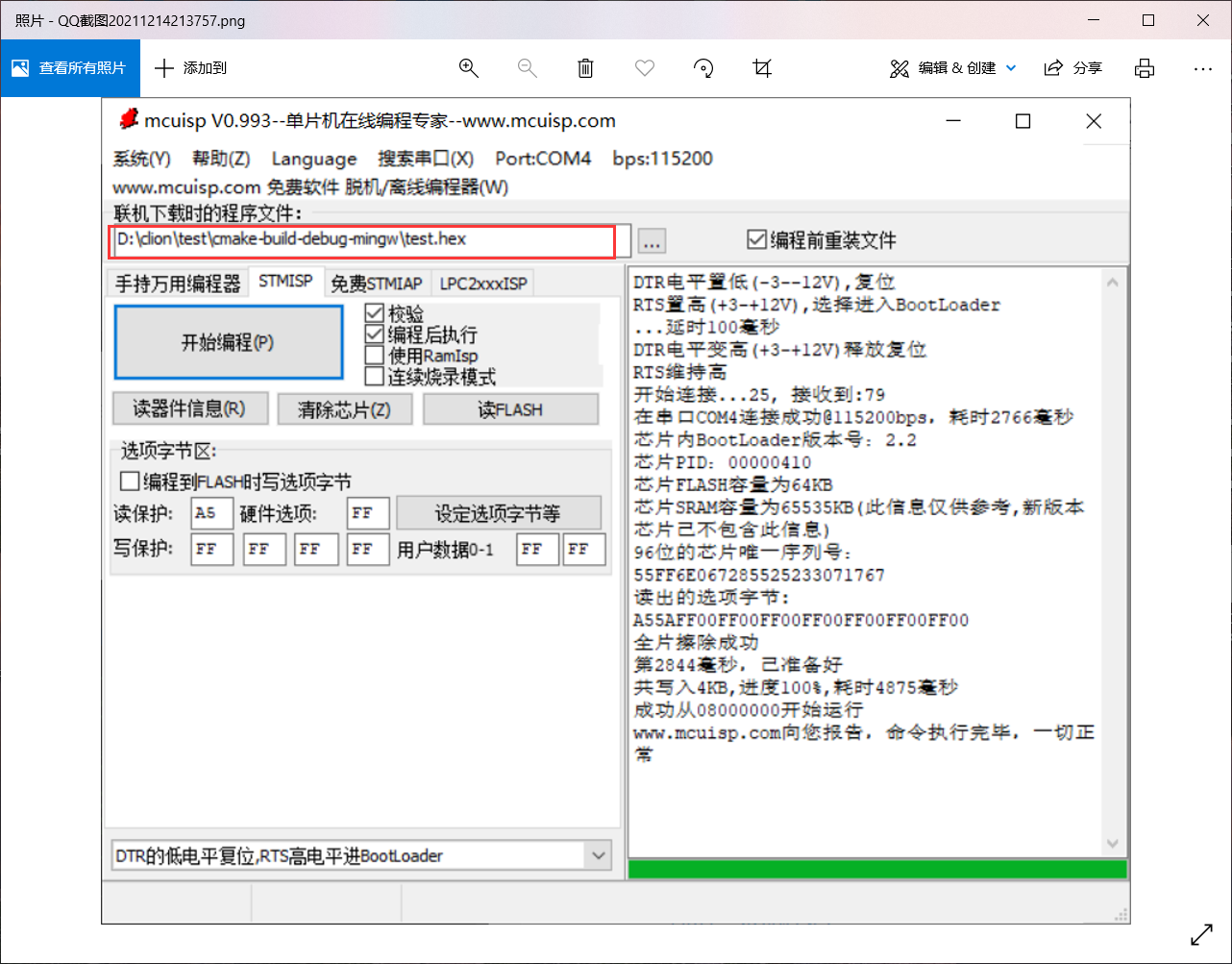Click 读器件信息(R) button
Viewport: 1232px width, 964px height.
coord(189,408)
